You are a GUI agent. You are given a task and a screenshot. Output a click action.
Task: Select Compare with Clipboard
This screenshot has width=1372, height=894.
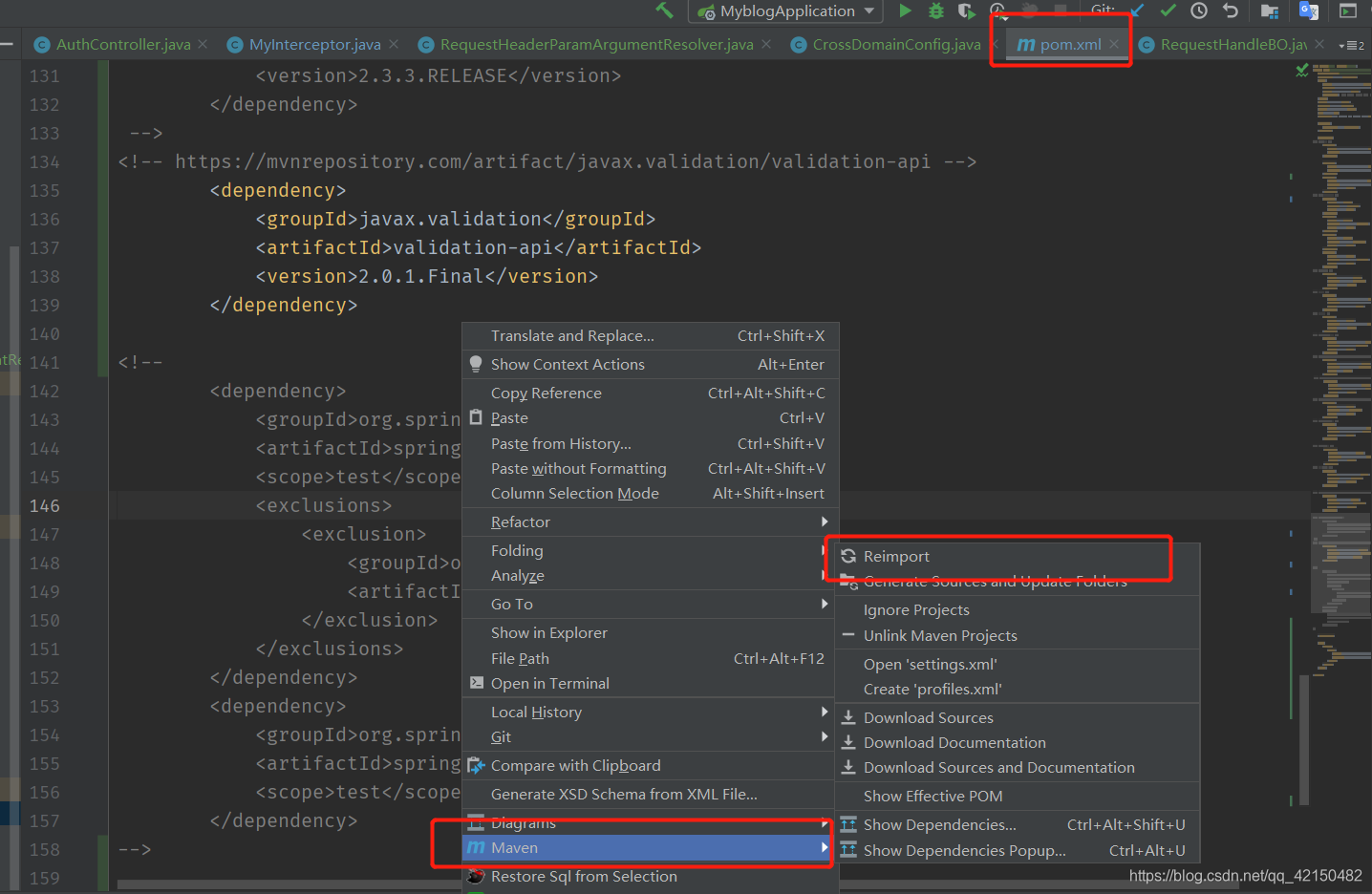click(650, 766)
